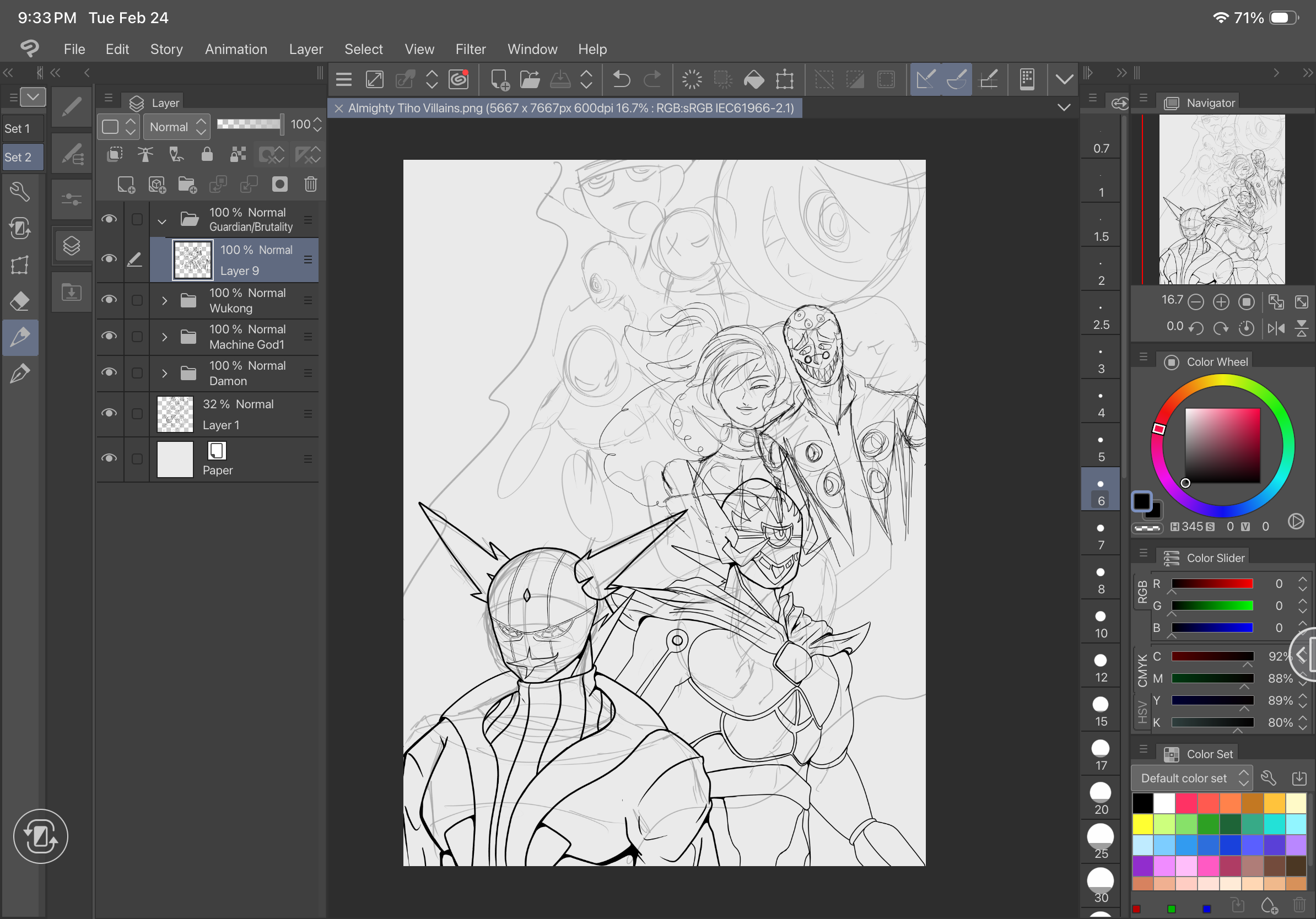Collapse the Guardian/Brutality folder
Screen dimensions: 1316x919
162,220
